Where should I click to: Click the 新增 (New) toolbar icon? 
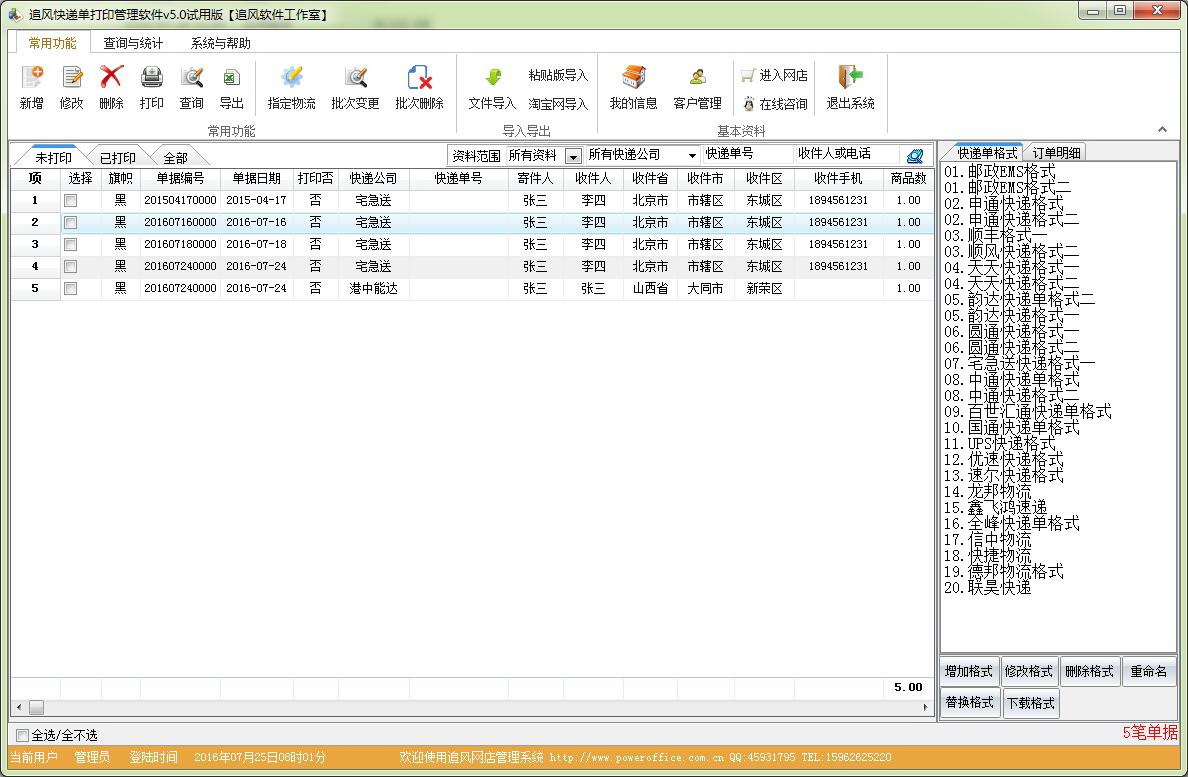click(32, 78)
